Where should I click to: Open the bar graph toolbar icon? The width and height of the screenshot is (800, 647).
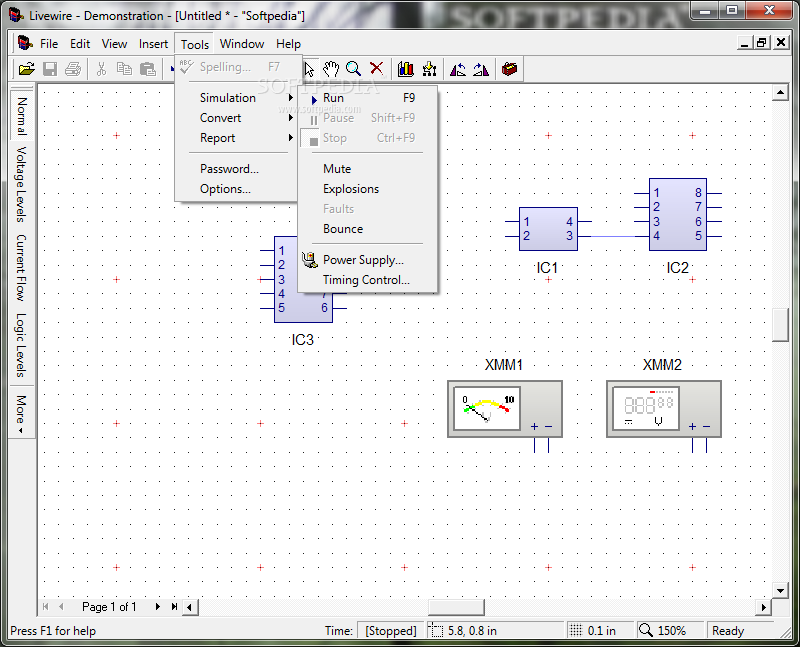tap(406, 69)
